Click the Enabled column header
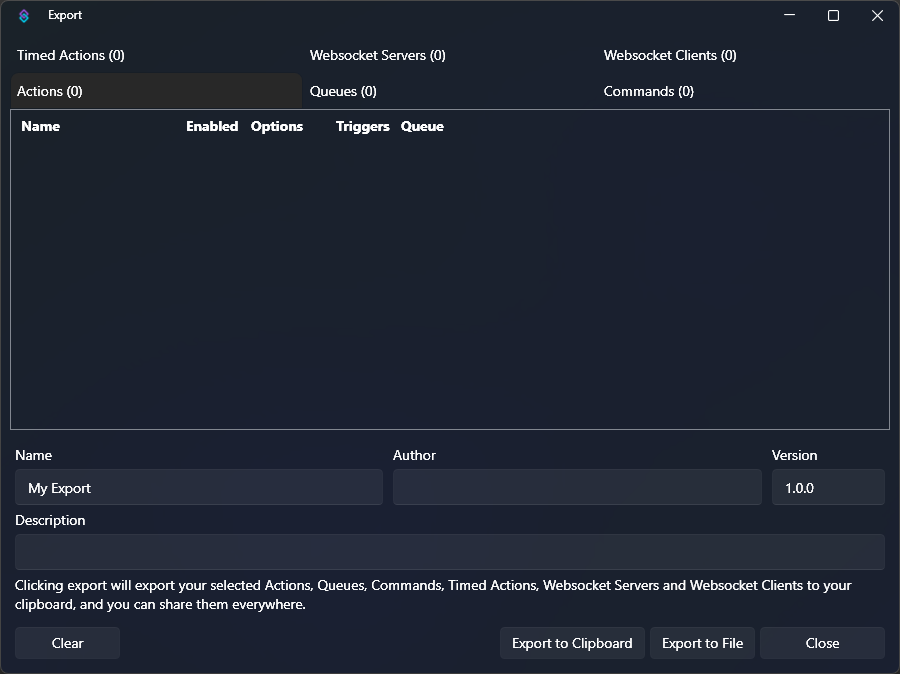Screen dimensions: 900x674 (212, 126)
